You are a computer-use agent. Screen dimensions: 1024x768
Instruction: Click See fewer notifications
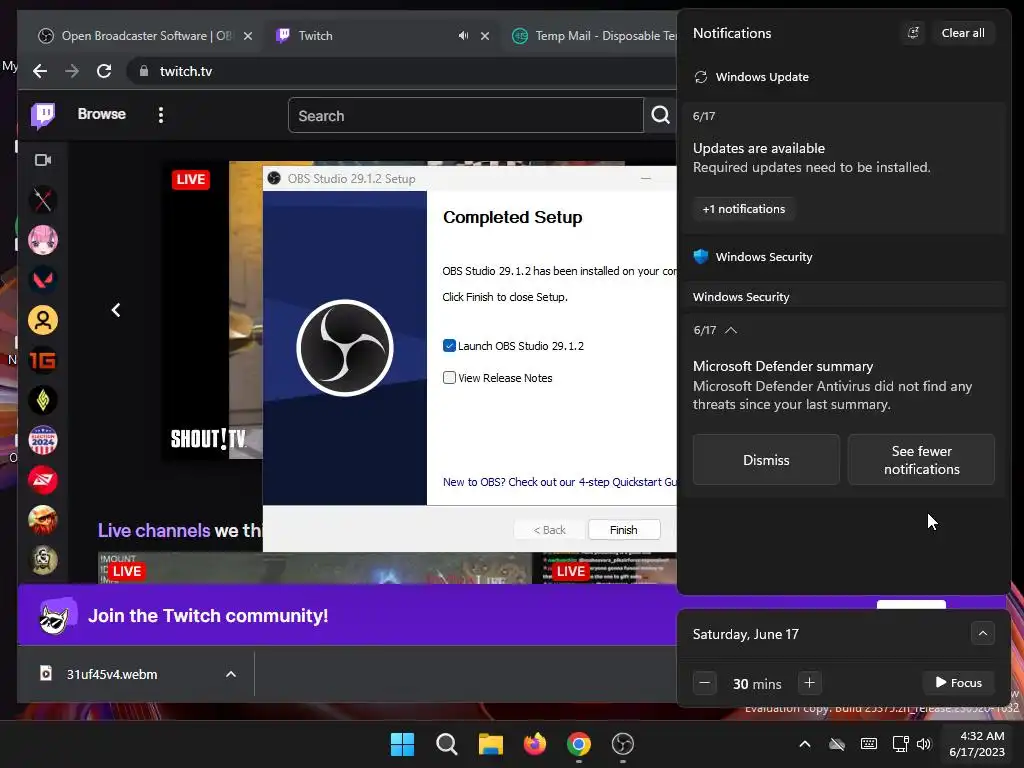pyautogui.click(x=921, y=460)
